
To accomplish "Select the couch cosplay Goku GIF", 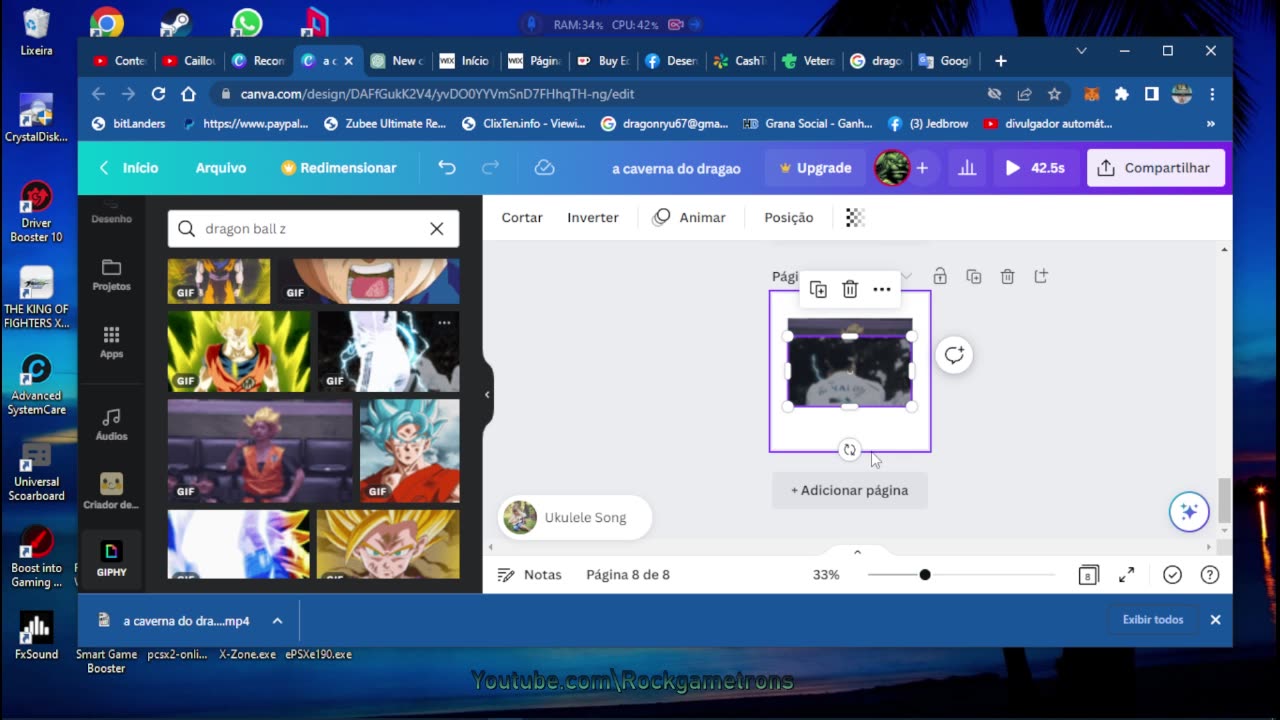I will (x=260, y=451).
